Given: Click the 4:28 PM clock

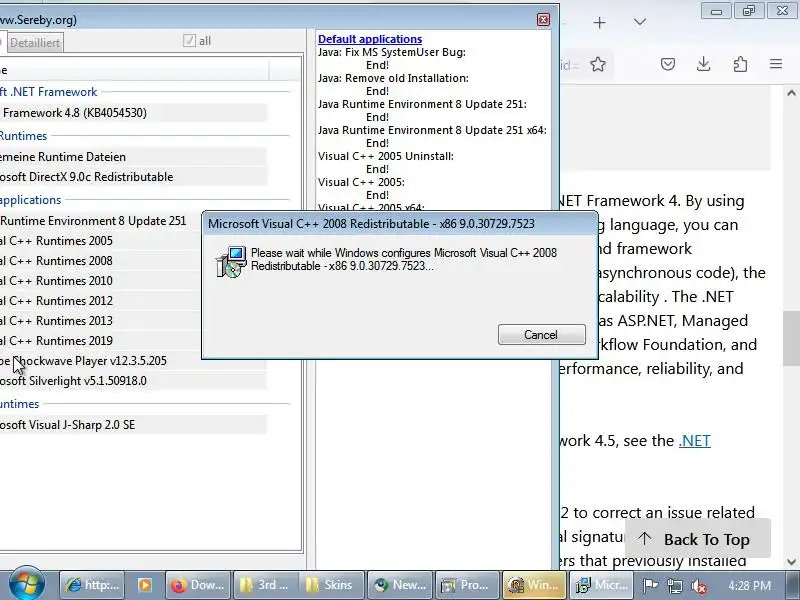Looking at the screenshot, I should click(x=749, y=585).
